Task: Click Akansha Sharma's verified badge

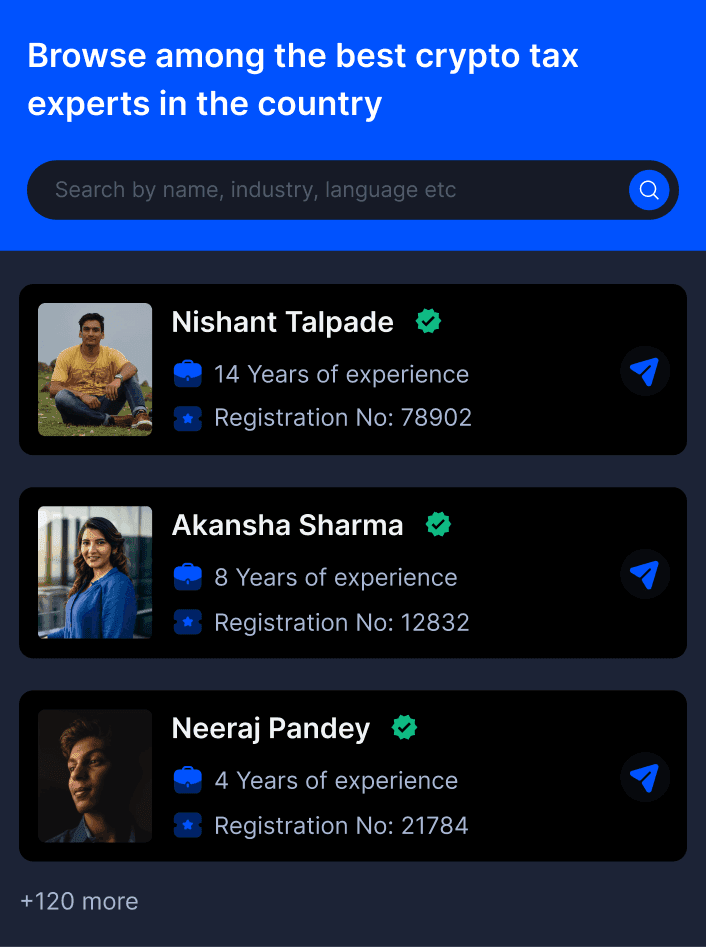Action: coord(438,524)
